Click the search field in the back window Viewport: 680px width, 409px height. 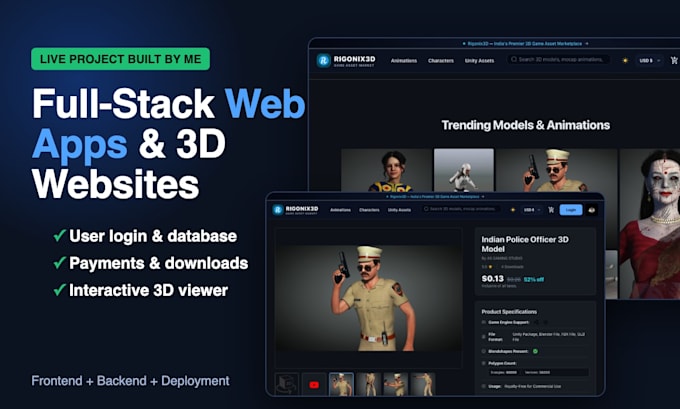click(x=559, y=59)
